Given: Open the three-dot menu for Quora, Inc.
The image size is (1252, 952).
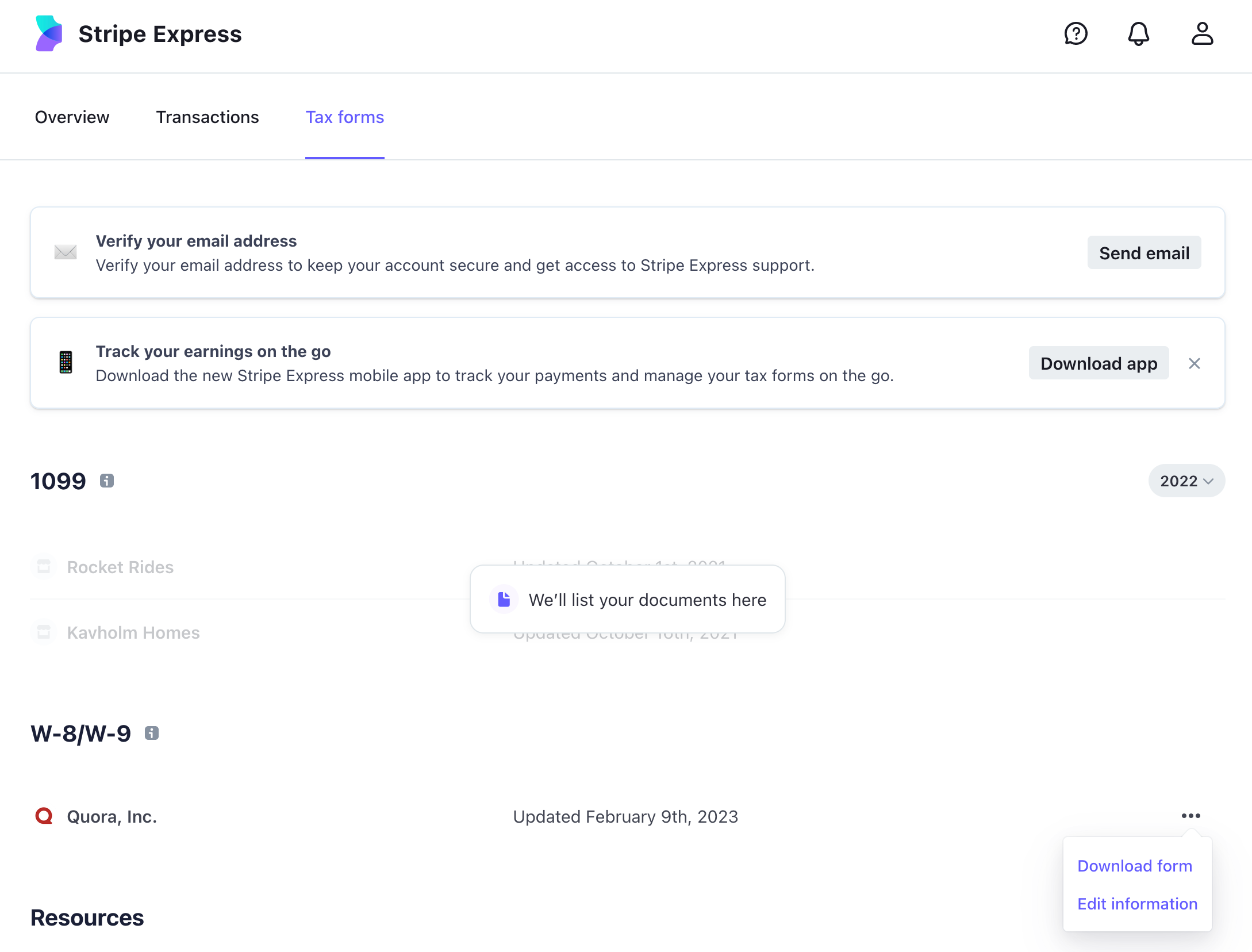Looking at the screenshot, I should point(1190,816).
